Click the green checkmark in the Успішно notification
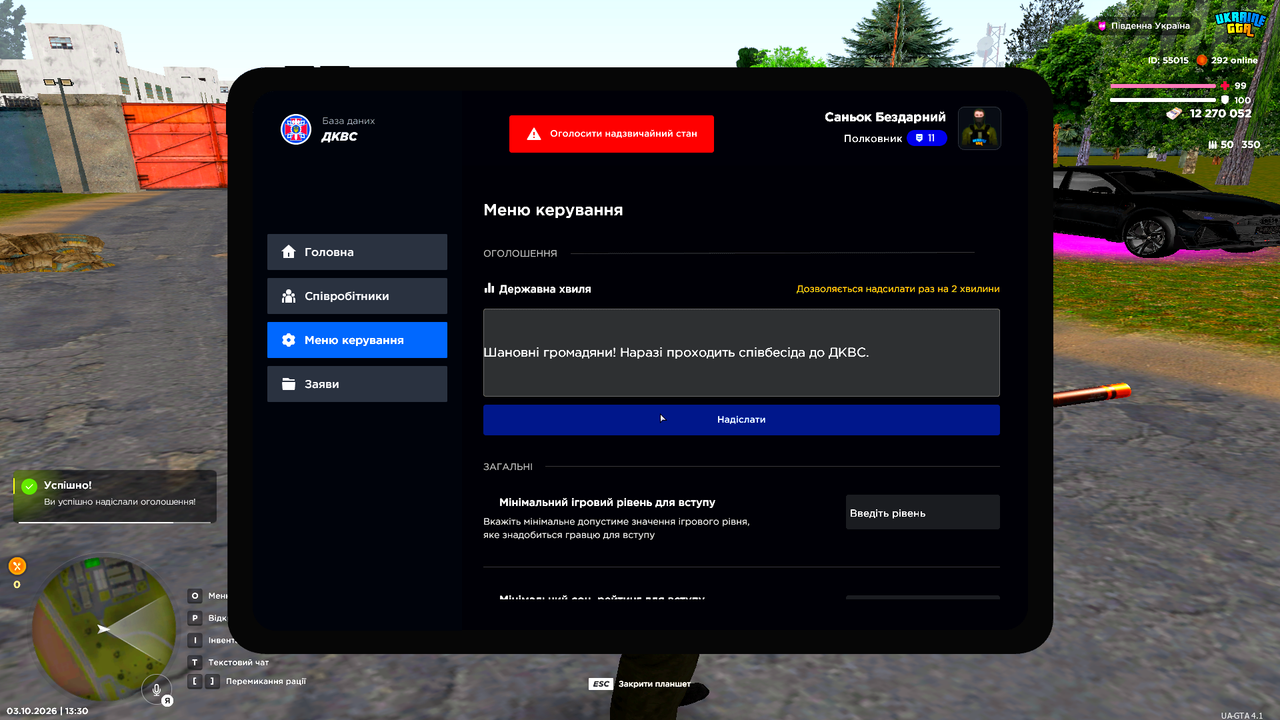1280x720 pixels. click(29, 486)
